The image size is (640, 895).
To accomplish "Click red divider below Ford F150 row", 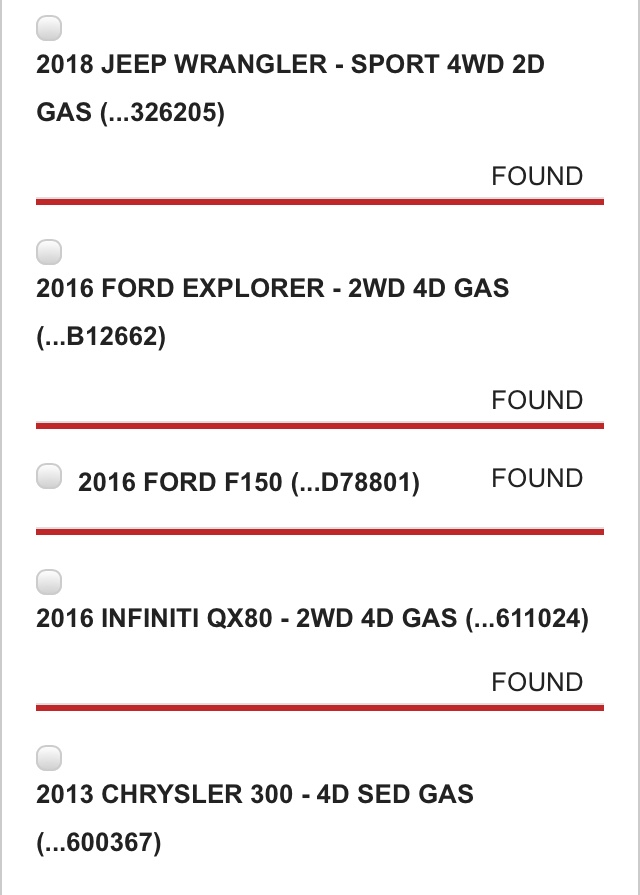I will click(x=320, y=532).
